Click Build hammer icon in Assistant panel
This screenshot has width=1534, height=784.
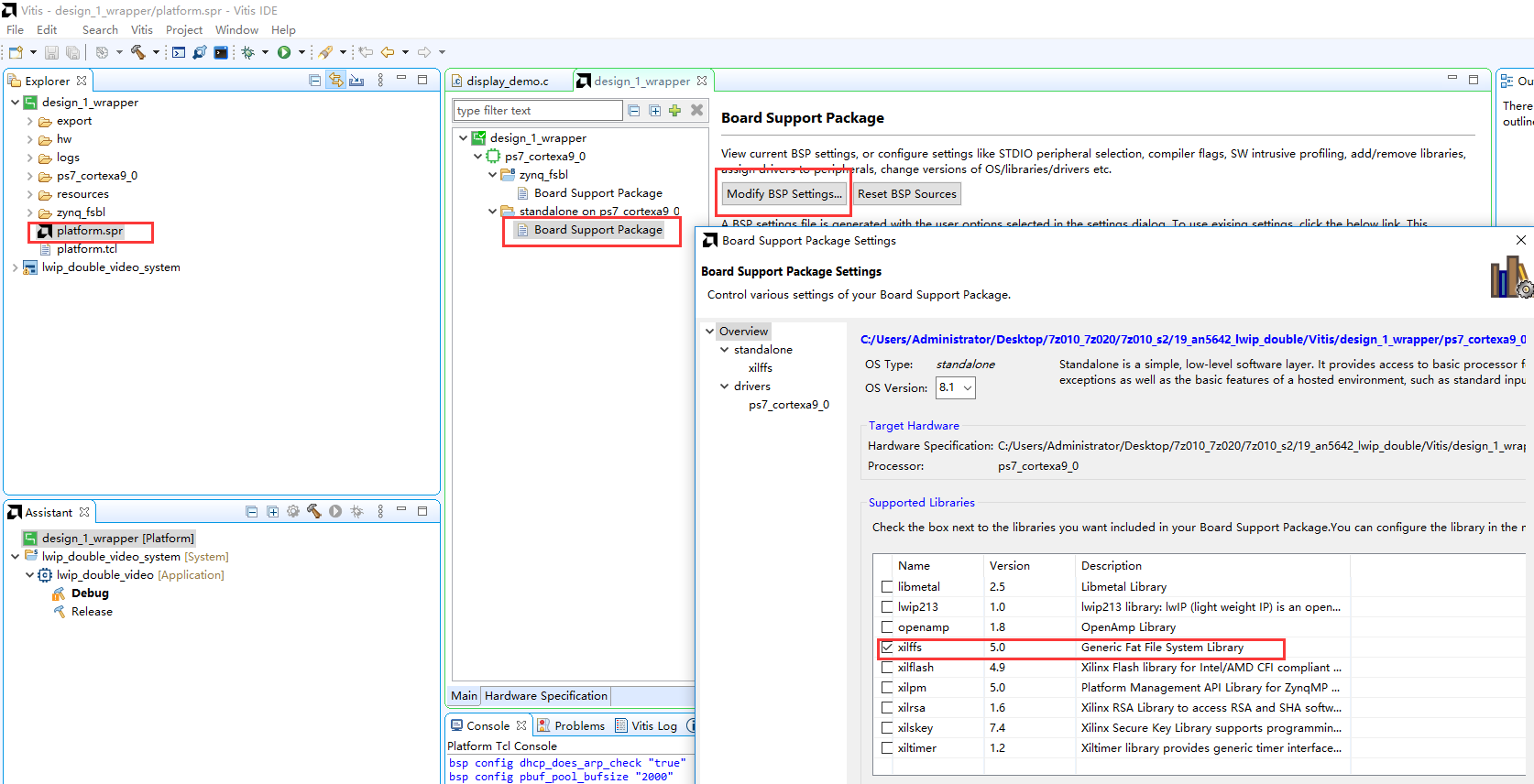[314, 512]
